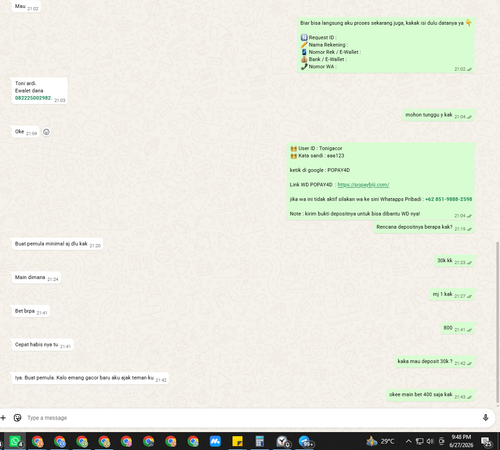Click the tray icon right of volume

[442, 441]
